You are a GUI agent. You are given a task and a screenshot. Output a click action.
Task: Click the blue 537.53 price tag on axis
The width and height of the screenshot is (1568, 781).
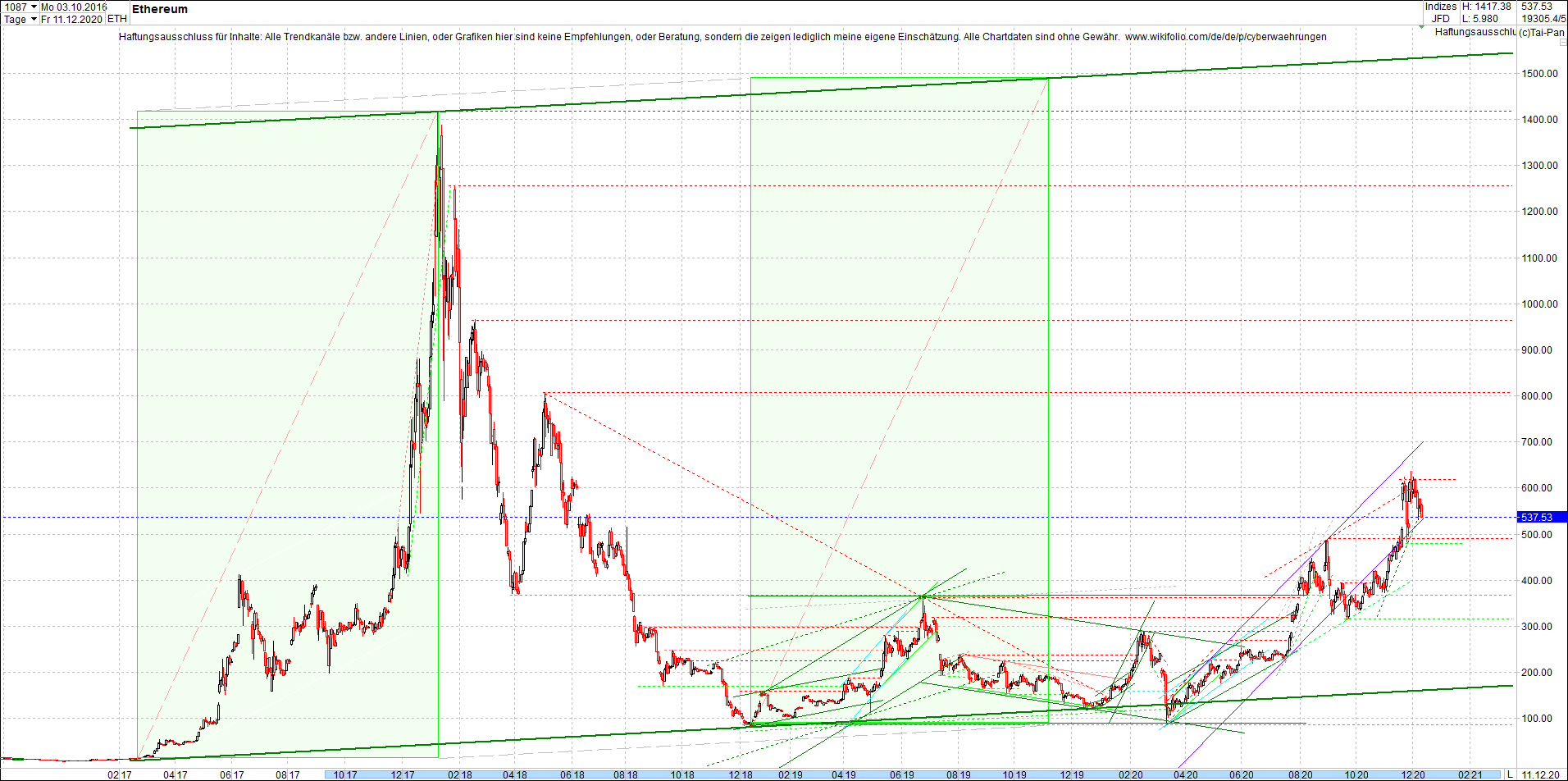pyautogui.click(x=1542, y=517)
